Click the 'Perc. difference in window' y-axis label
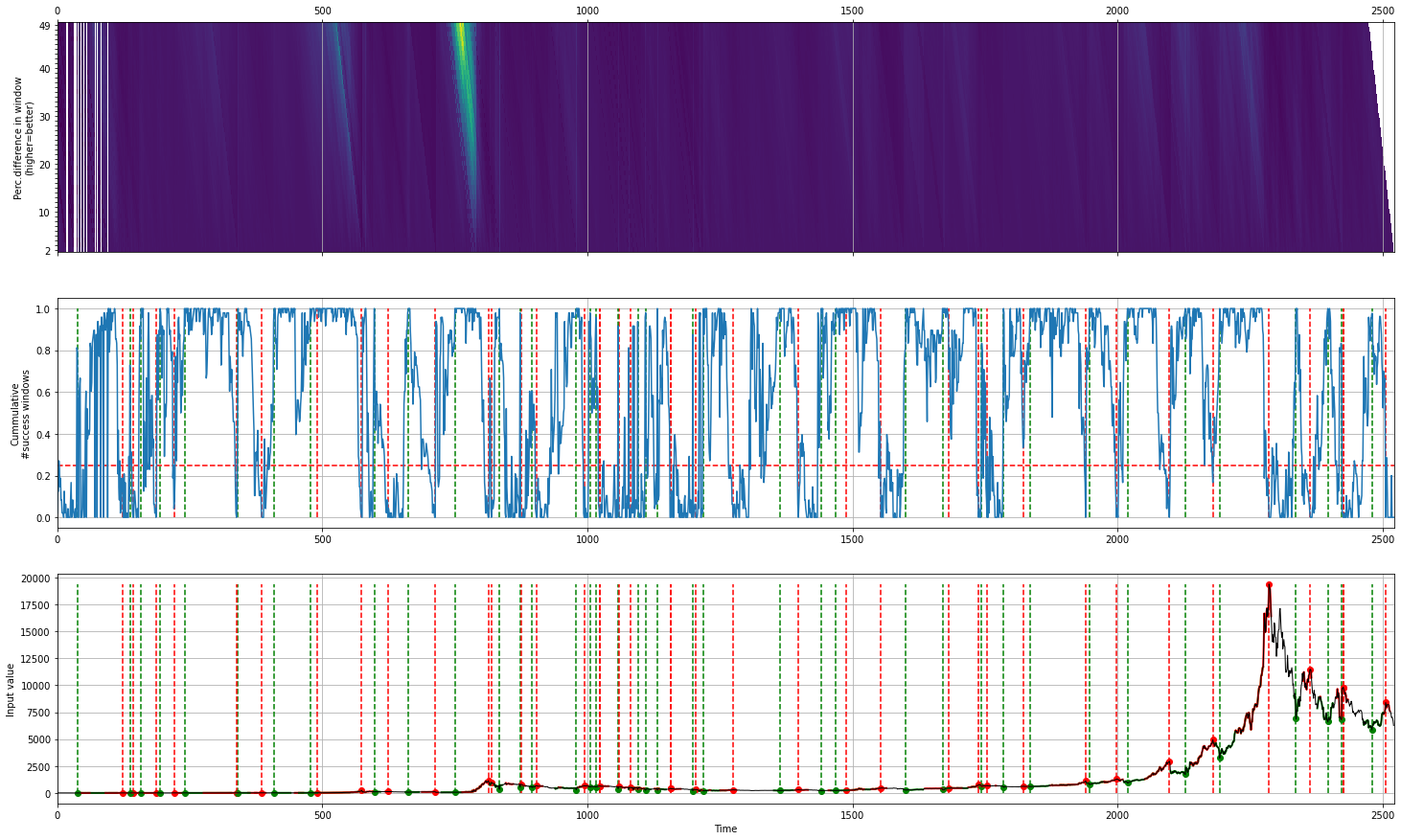The width and height of the screenshot is (1401, 840). coord(23,138)
